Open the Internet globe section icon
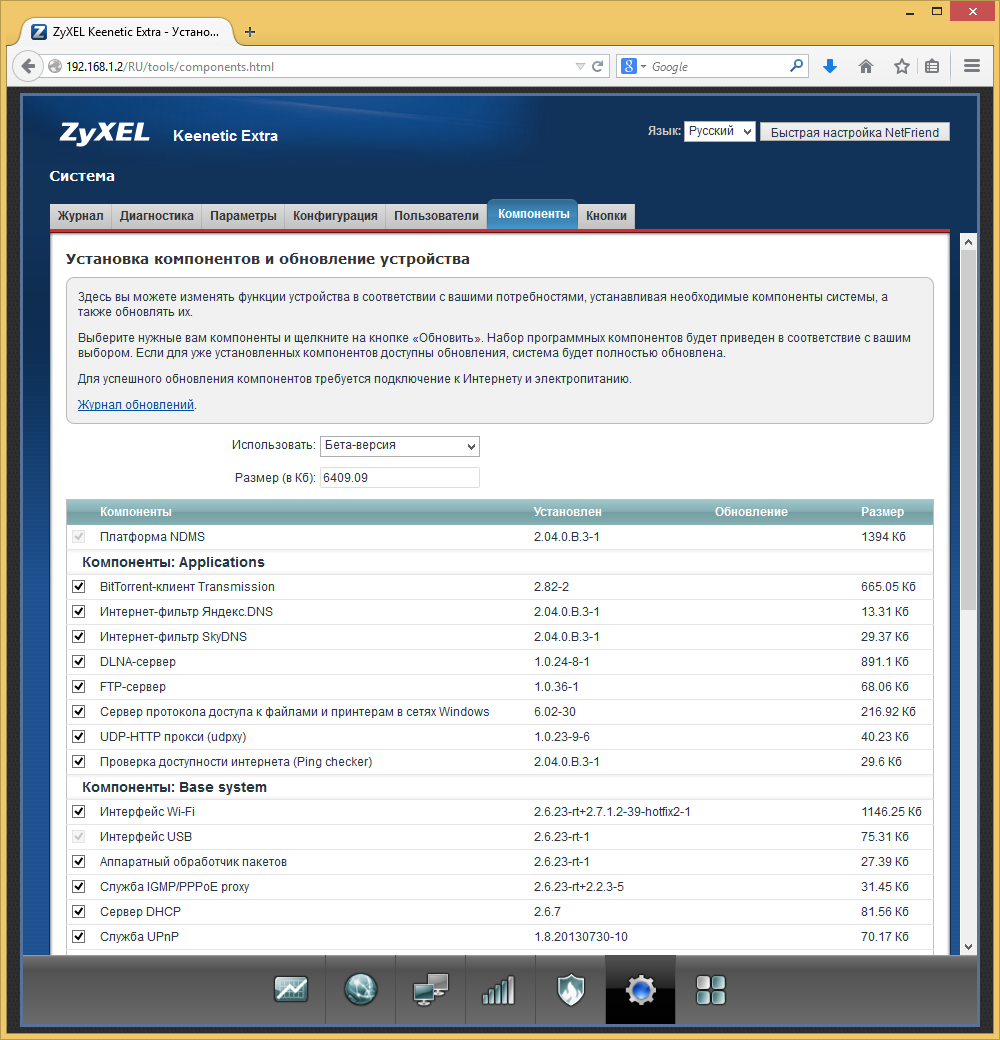Image resolution: width=1000 pixels, height=1040 pixels. coord(361,990)
